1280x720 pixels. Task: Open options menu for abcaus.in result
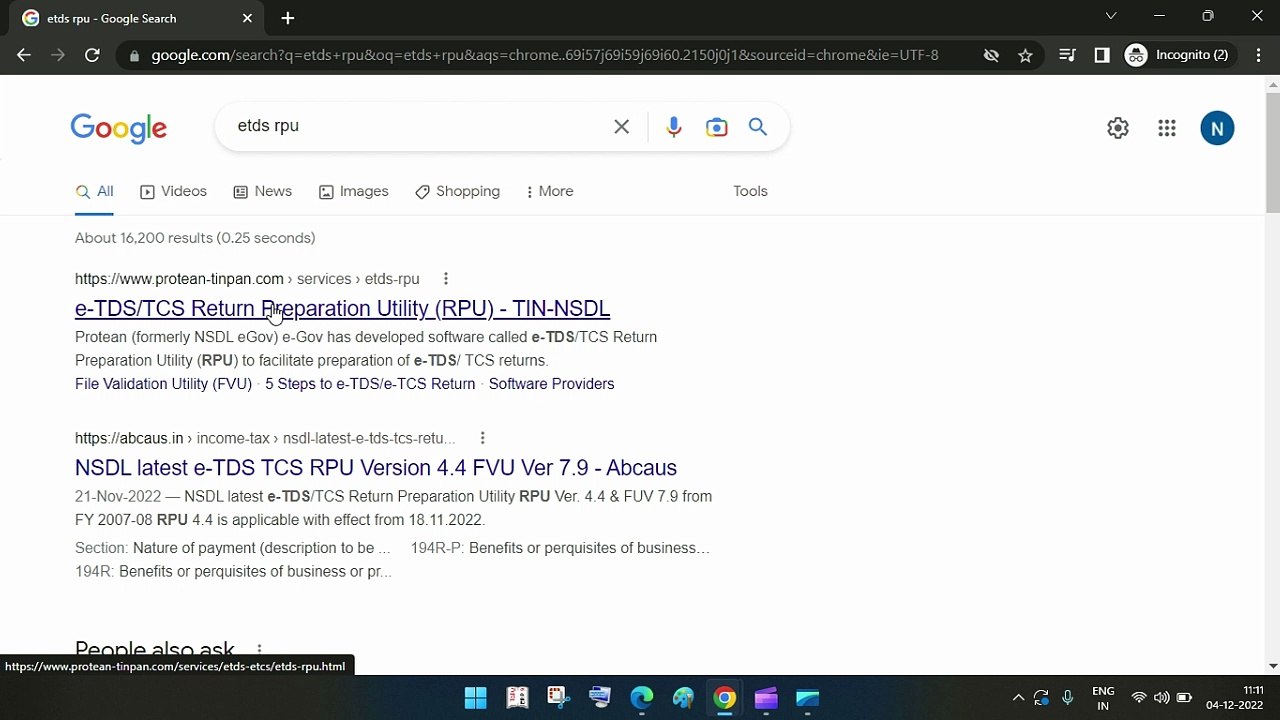[x=482, y=438]
